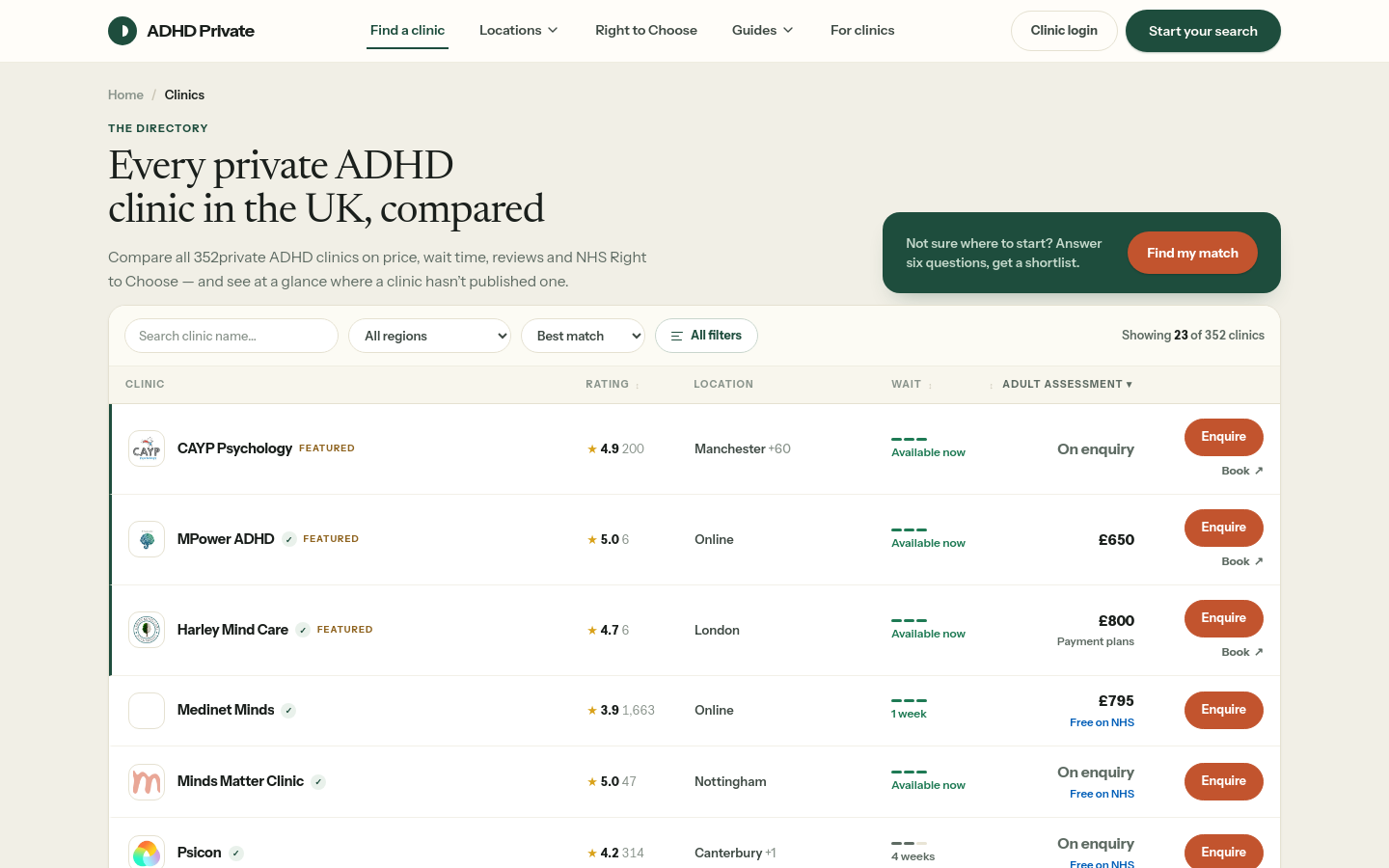Enquire about MPower ADHD
Viewport: 1389px width, 868px height.
click(x=1224, y=528)
